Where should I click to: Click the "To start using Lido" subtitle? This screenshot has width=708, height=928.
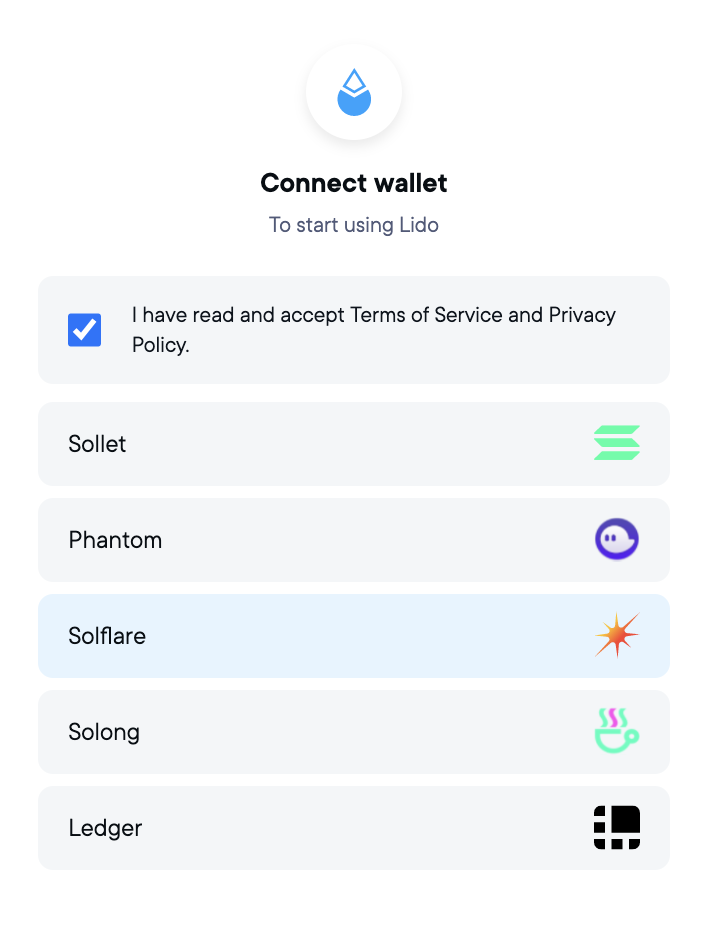click(354, 225)
